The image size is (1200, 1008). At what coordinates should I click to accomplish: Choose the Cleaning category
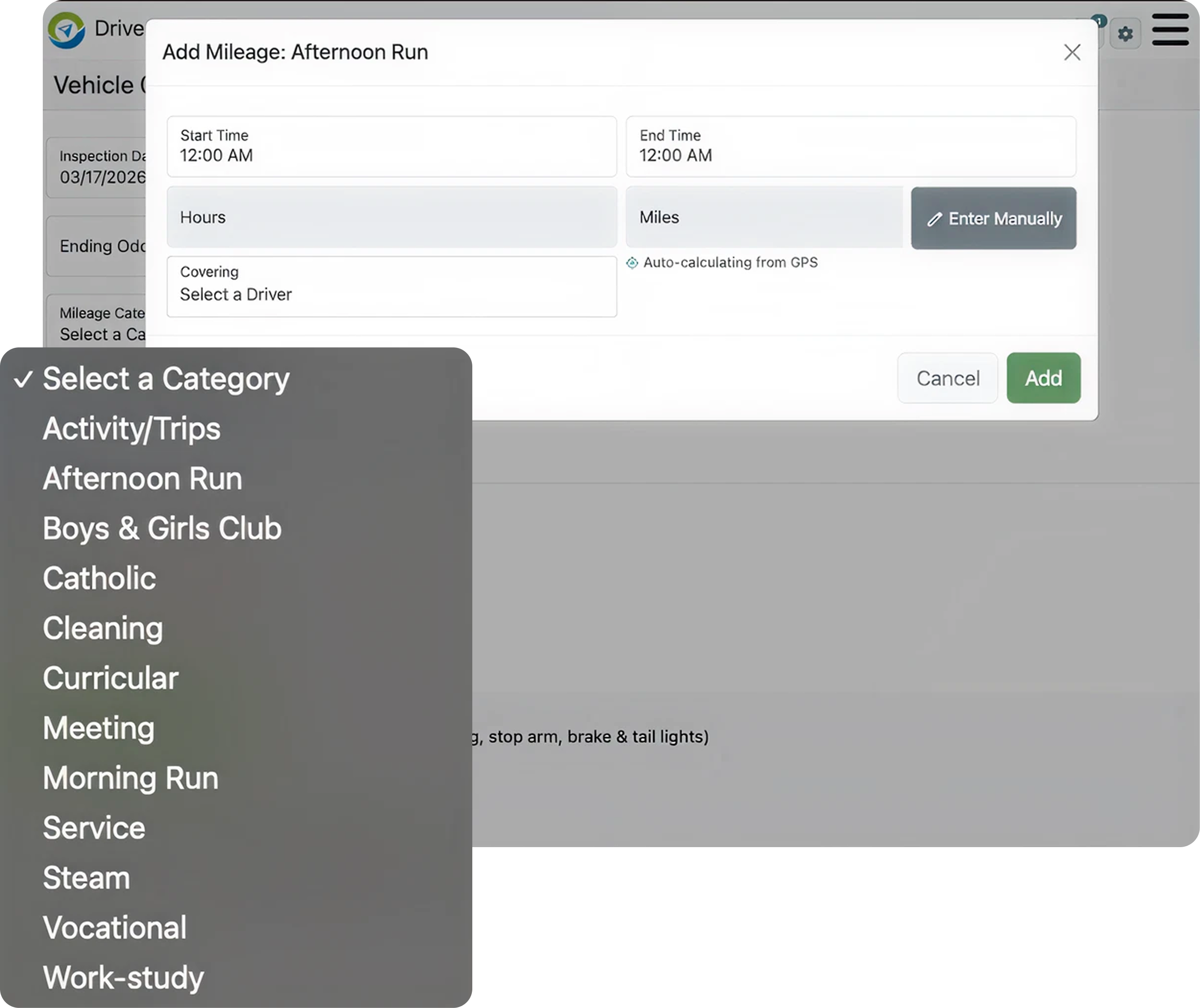(103, 628)
